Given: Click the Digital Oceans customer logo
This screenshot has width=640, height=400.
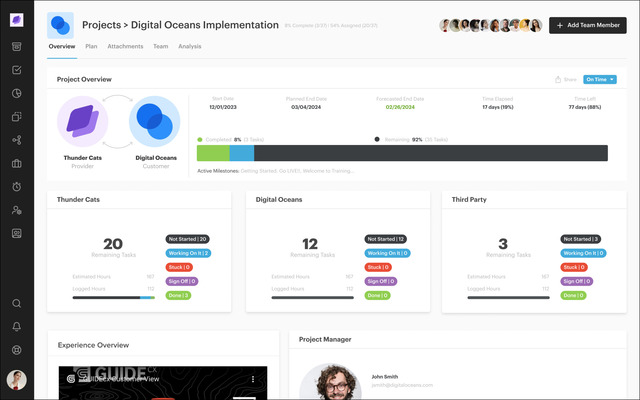Looking at the screenshot, I should click(155, 122).
